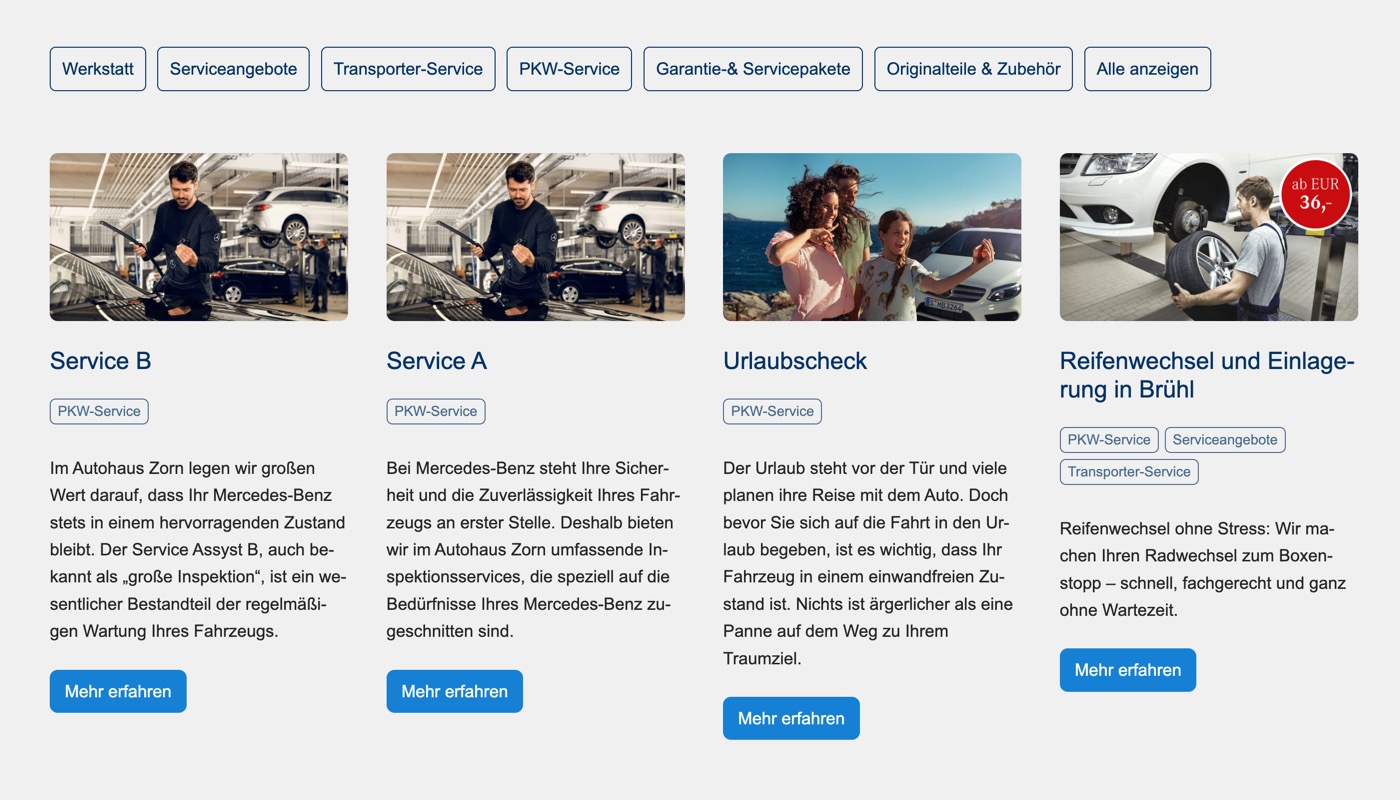Click Alle anzeigen filter

[x=1147, y=69]
